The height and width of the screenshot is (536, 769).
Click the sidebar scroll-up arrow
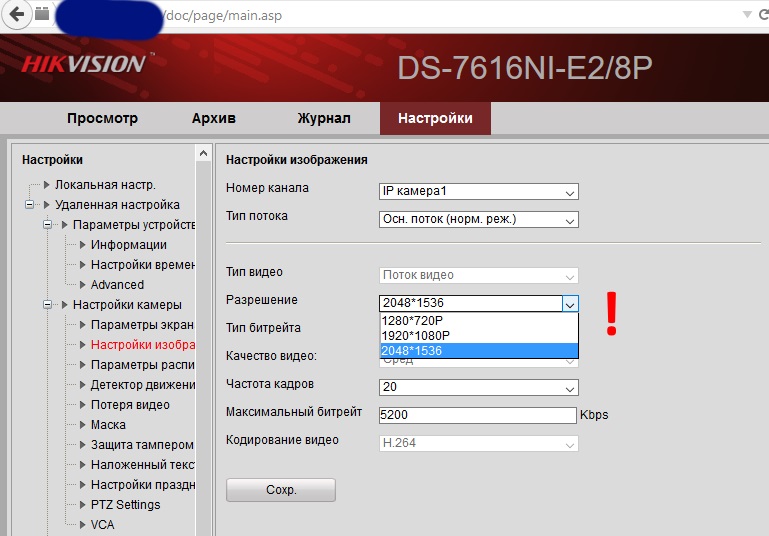pos(203,153)
